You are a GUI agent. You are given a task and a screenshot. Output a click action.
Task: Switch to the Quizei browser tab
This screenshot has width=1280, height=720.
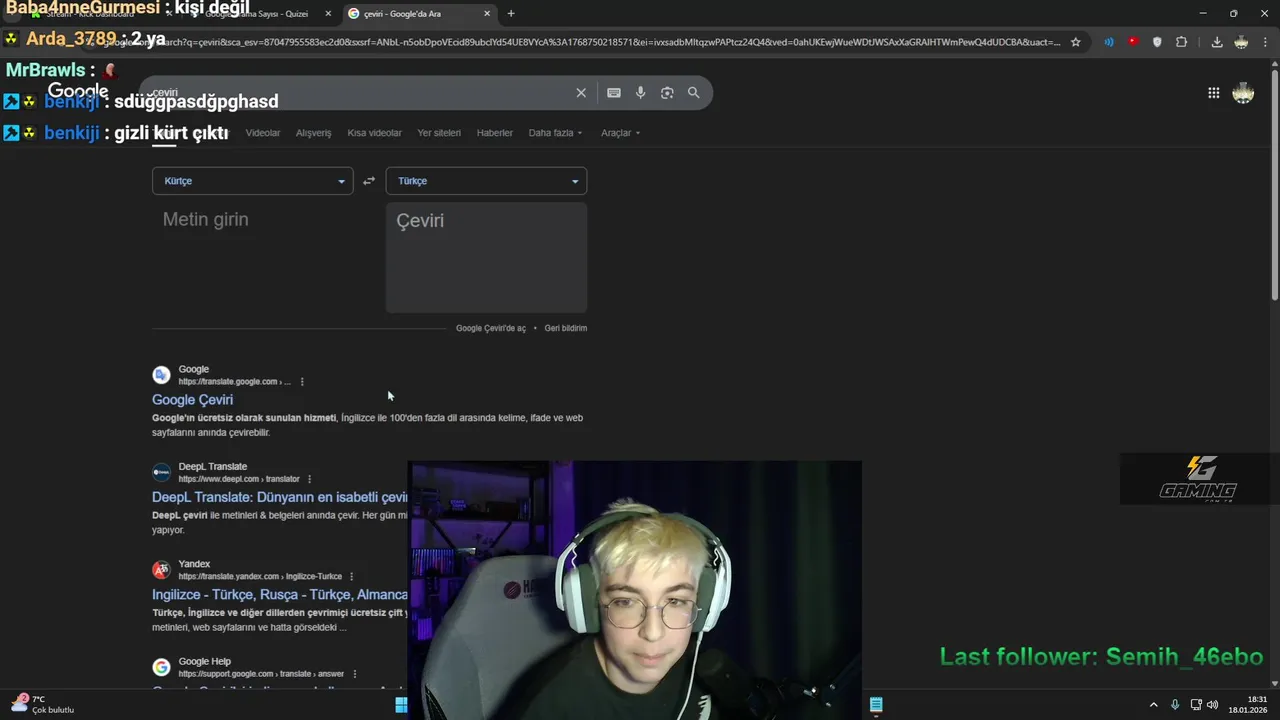pos(258,14)
